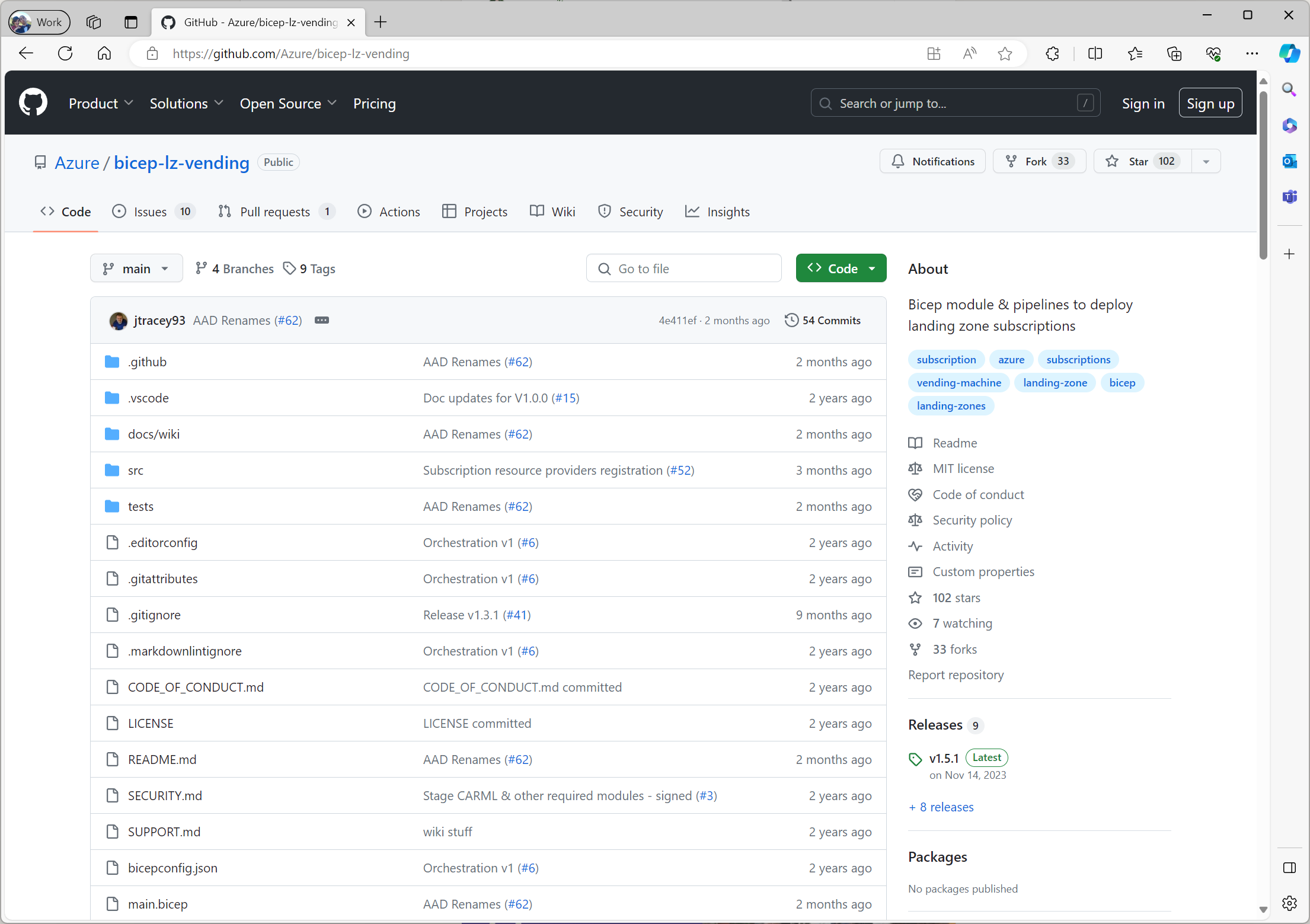Click the Sign in link
Viewport: 1310px width, 924px height.
click(x=1143, y=103)
